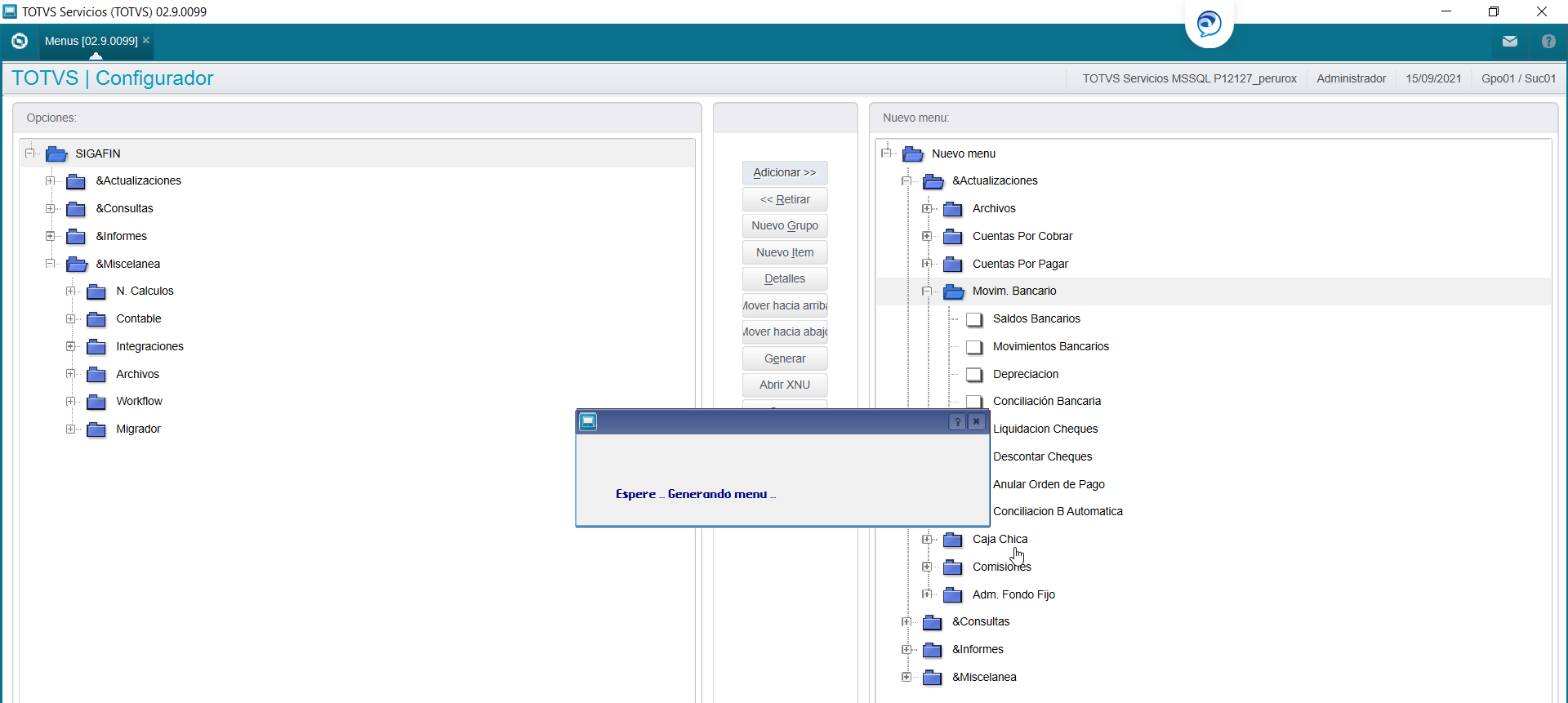Click the &Miscelanea folder icon in Nuevo menu
1568x703 pixels.
[932, 678]
